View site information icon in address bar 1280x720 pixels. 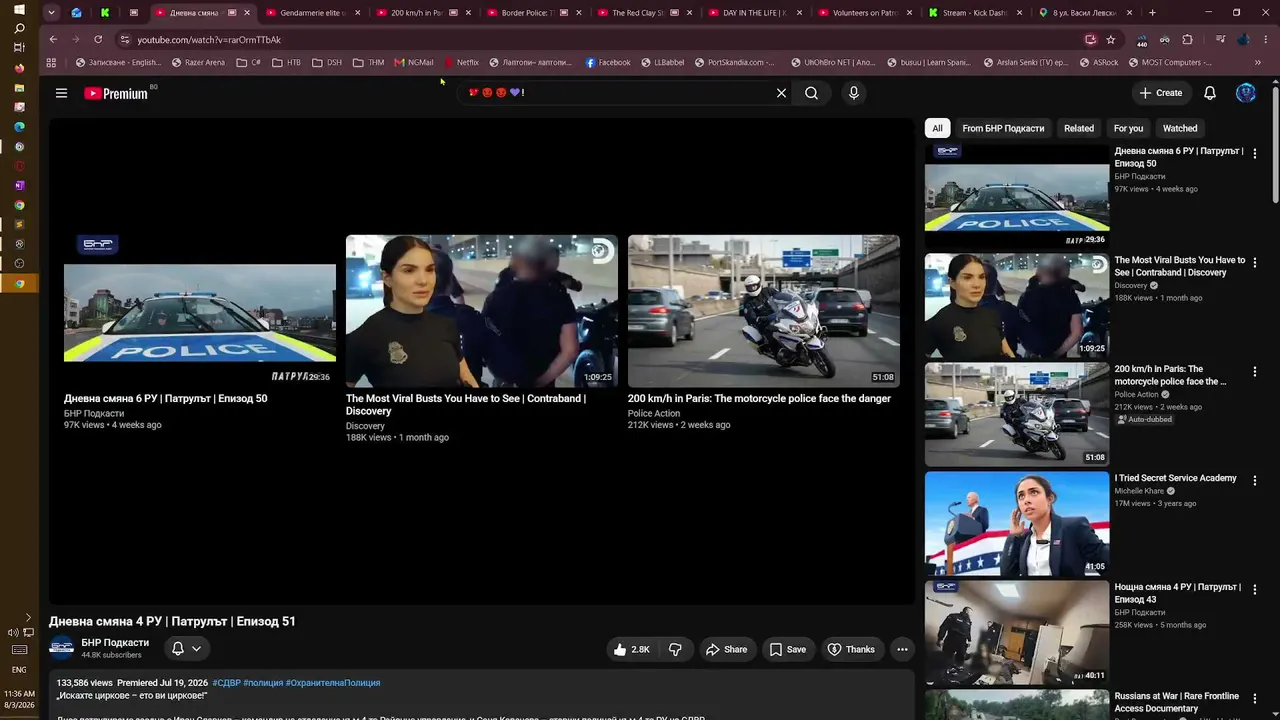tap(125, 40)
